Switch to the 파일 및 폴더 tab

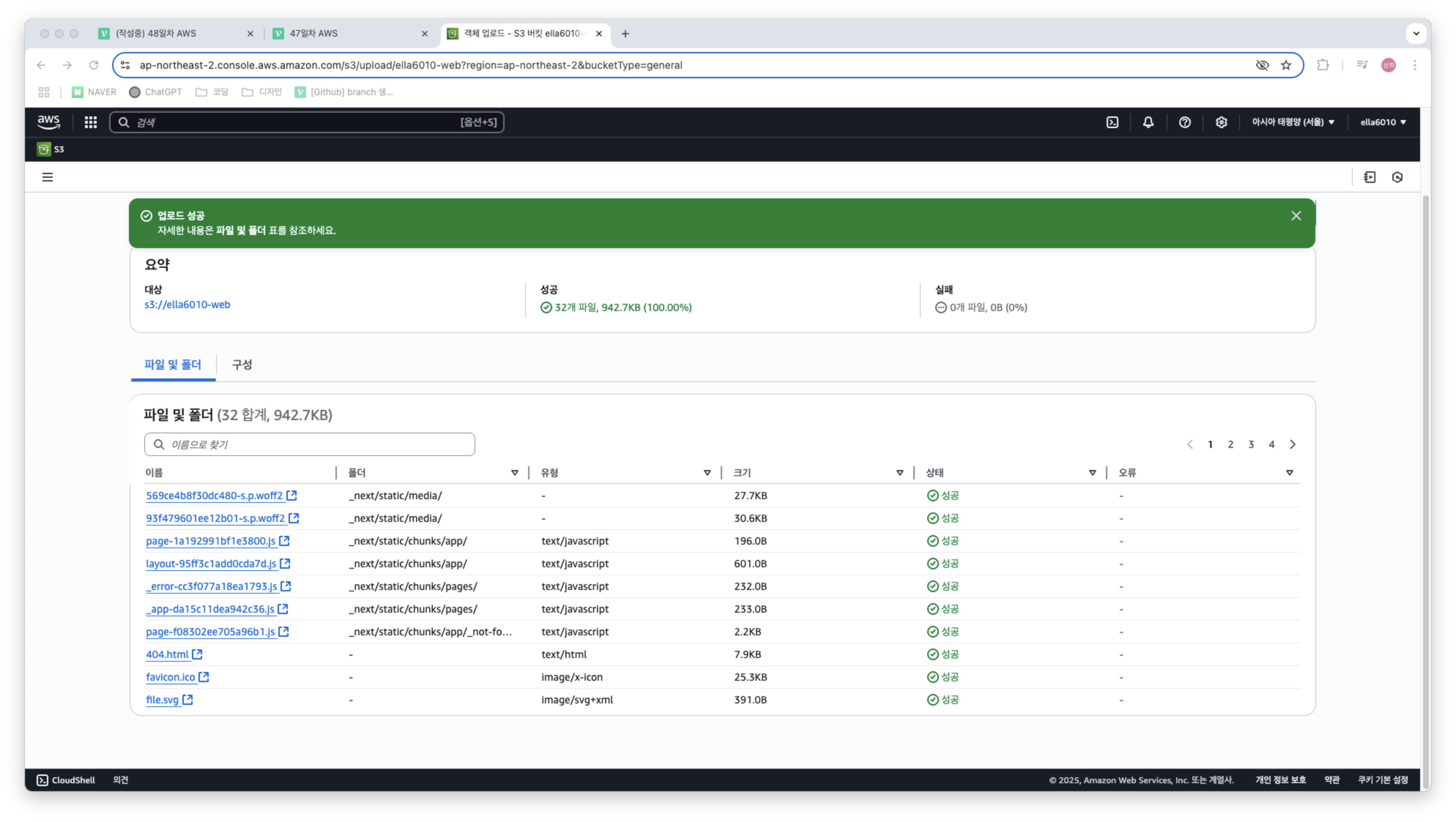[172, 365]
